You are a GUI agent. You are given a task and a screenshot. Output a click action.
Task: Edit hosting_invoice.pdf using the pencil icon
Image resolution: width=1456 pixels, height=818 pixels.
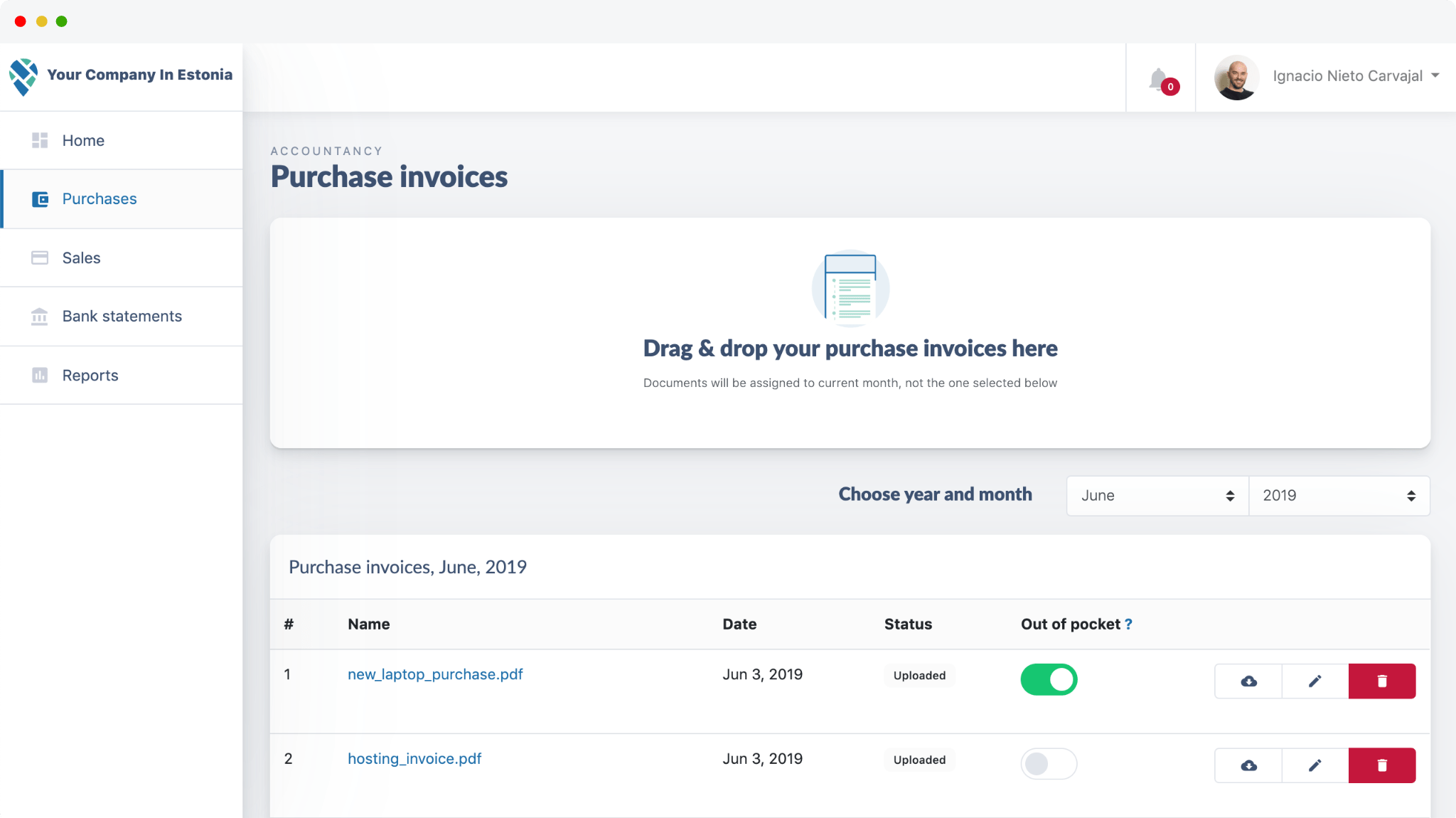(1315, 765)
